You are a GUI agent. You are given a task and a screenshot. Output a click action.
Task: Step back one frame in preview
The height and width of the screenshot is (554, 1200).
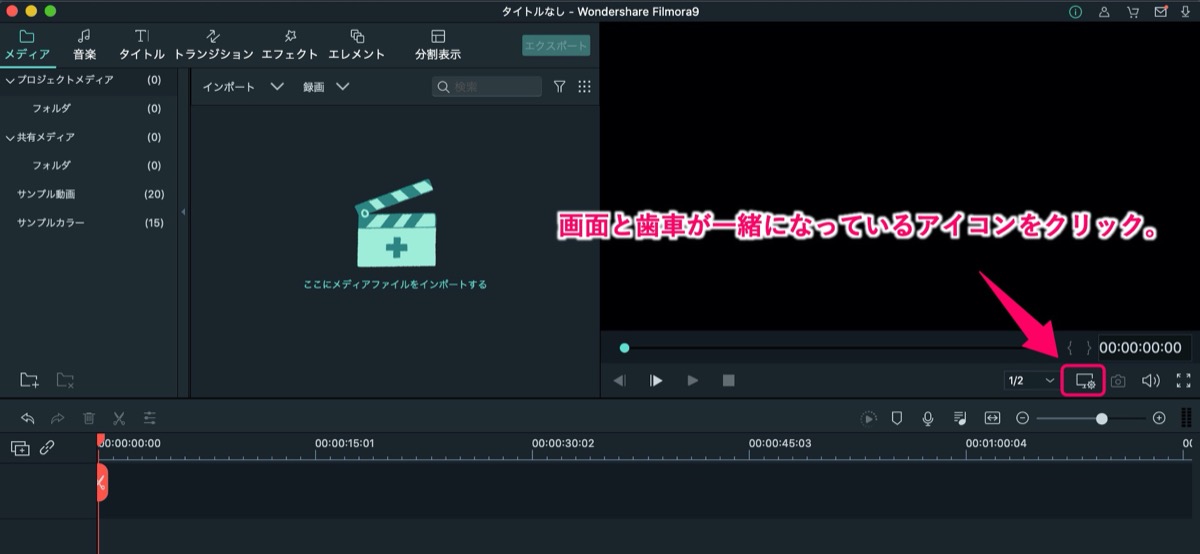coord(620,381)
